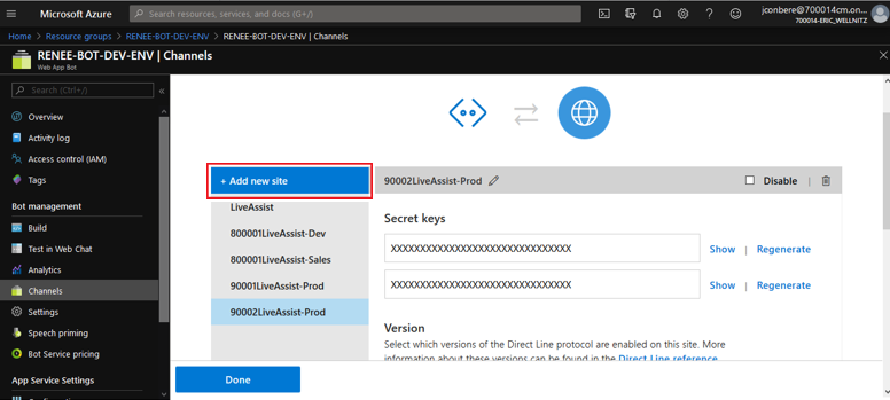Click the Add new site button
The width and height of the screenshot is (890, 400).
click(289, 182)
